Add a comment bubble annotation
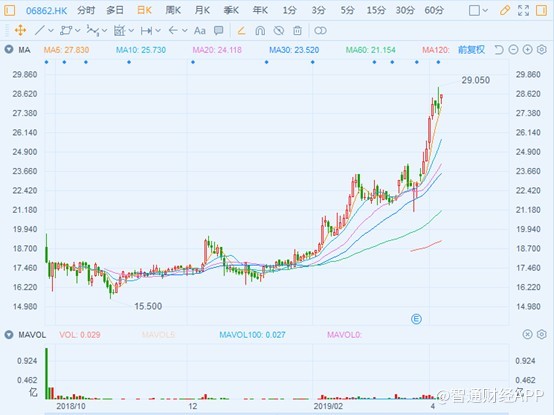This screenshot has height=415, width=554. [x=219, y=31]
